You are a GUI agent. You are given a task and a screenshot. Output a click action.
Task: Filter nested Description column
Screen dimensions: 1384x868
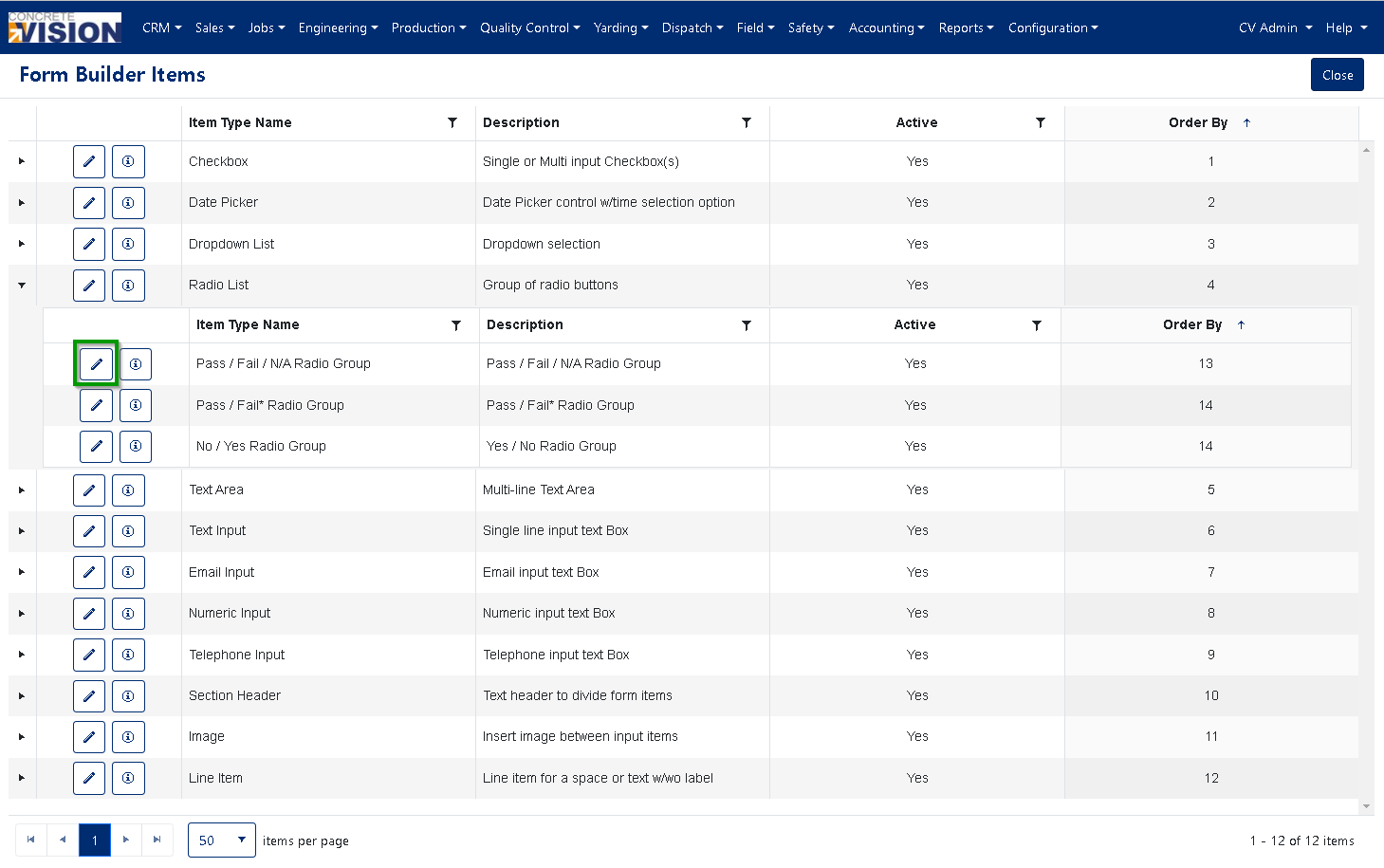747,325
